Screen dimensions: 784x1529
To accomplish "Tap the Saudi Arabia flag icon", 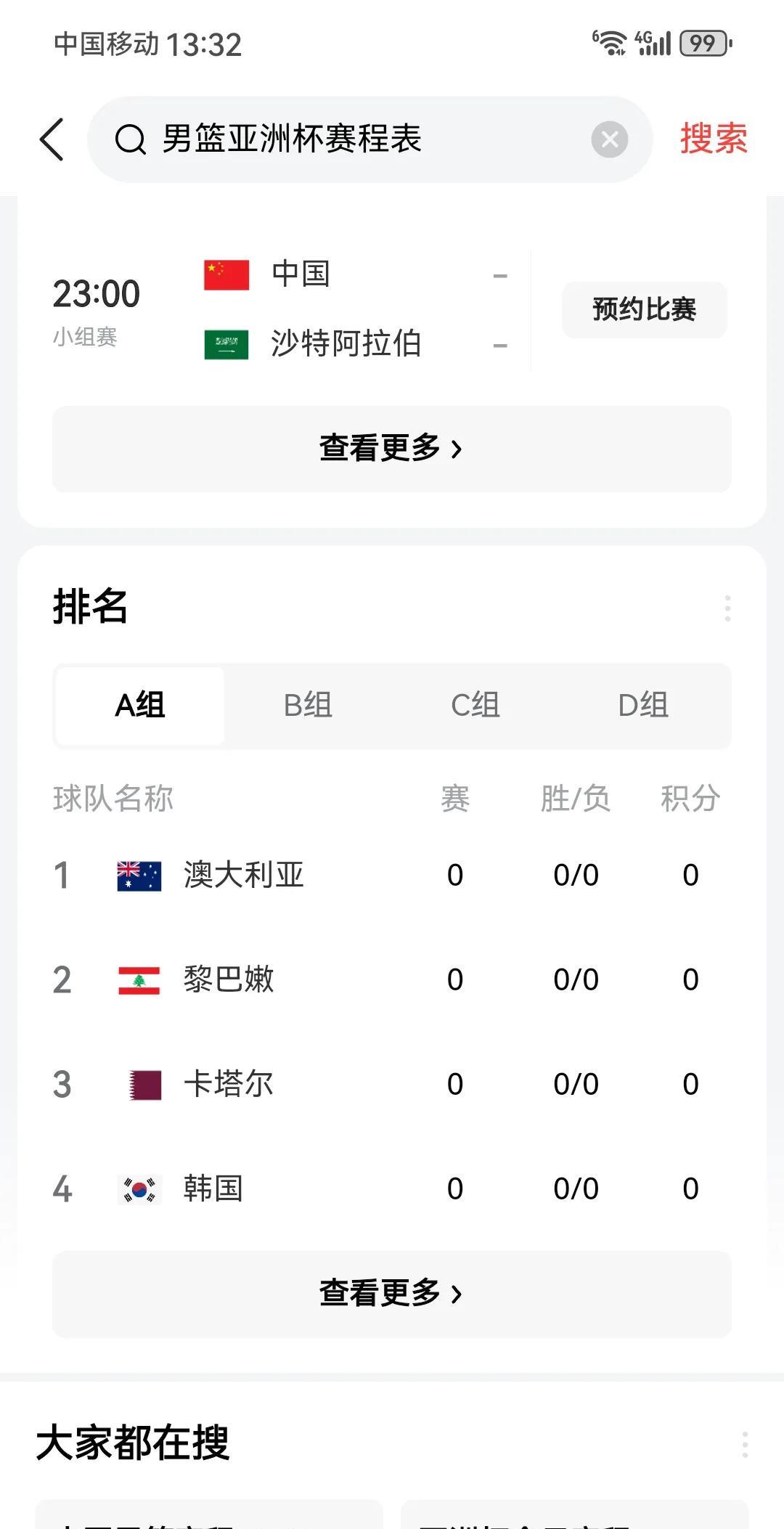I will (226, 345).
